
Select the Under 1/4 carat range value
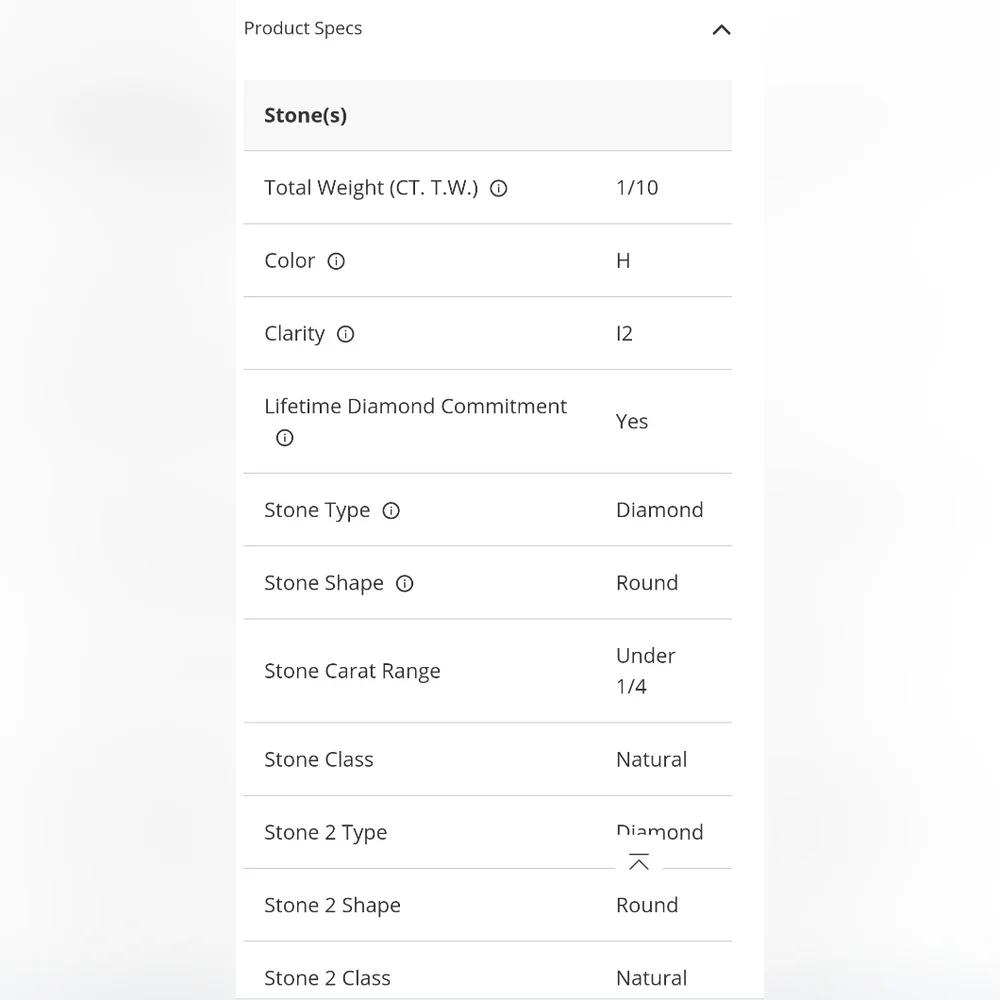click(645, 671)
